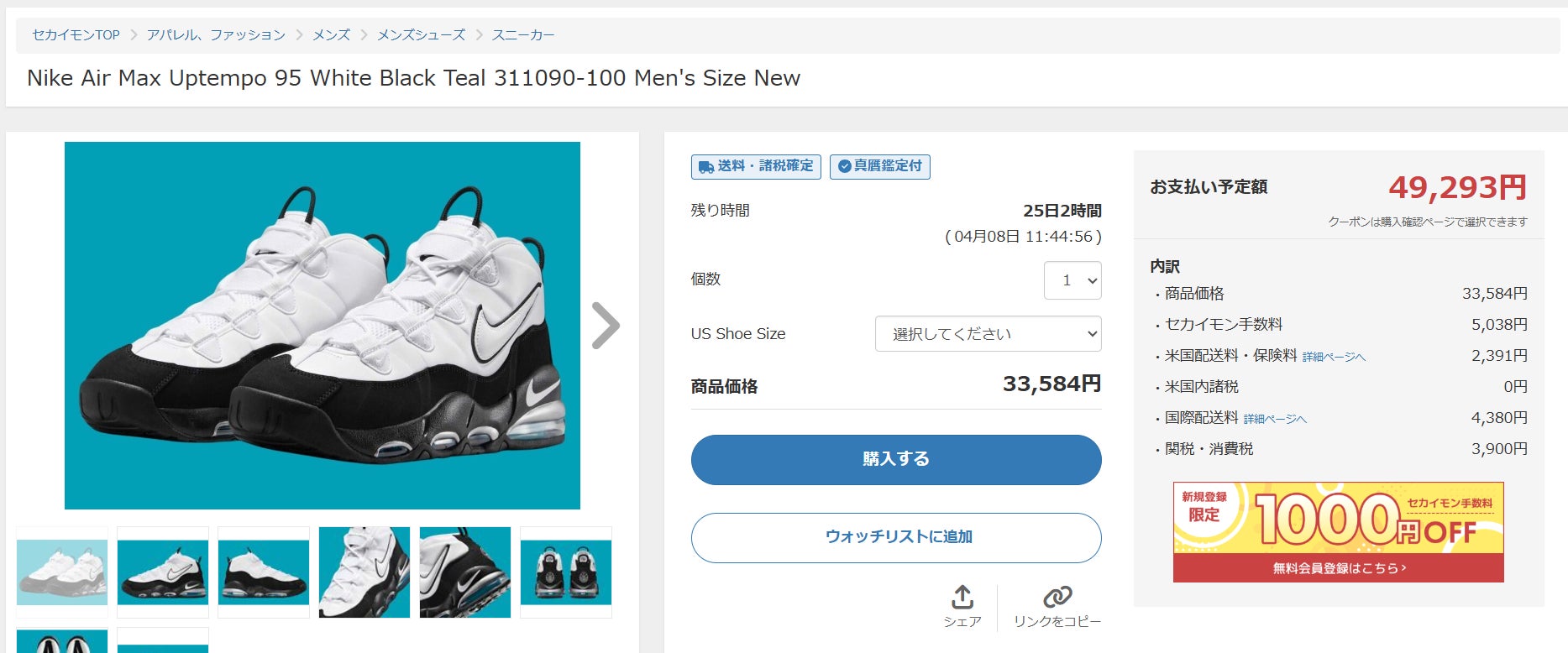Navigate to メンズ breadcrumb
The width and height of the screenshot is (1568, 653).
331,35
